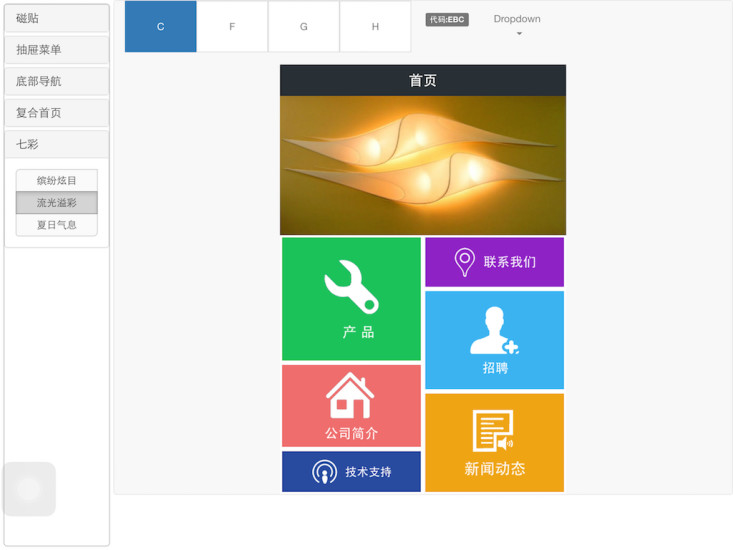
Task: Click the wrench icon on the 产品 tile
Action: coord(352,286)
